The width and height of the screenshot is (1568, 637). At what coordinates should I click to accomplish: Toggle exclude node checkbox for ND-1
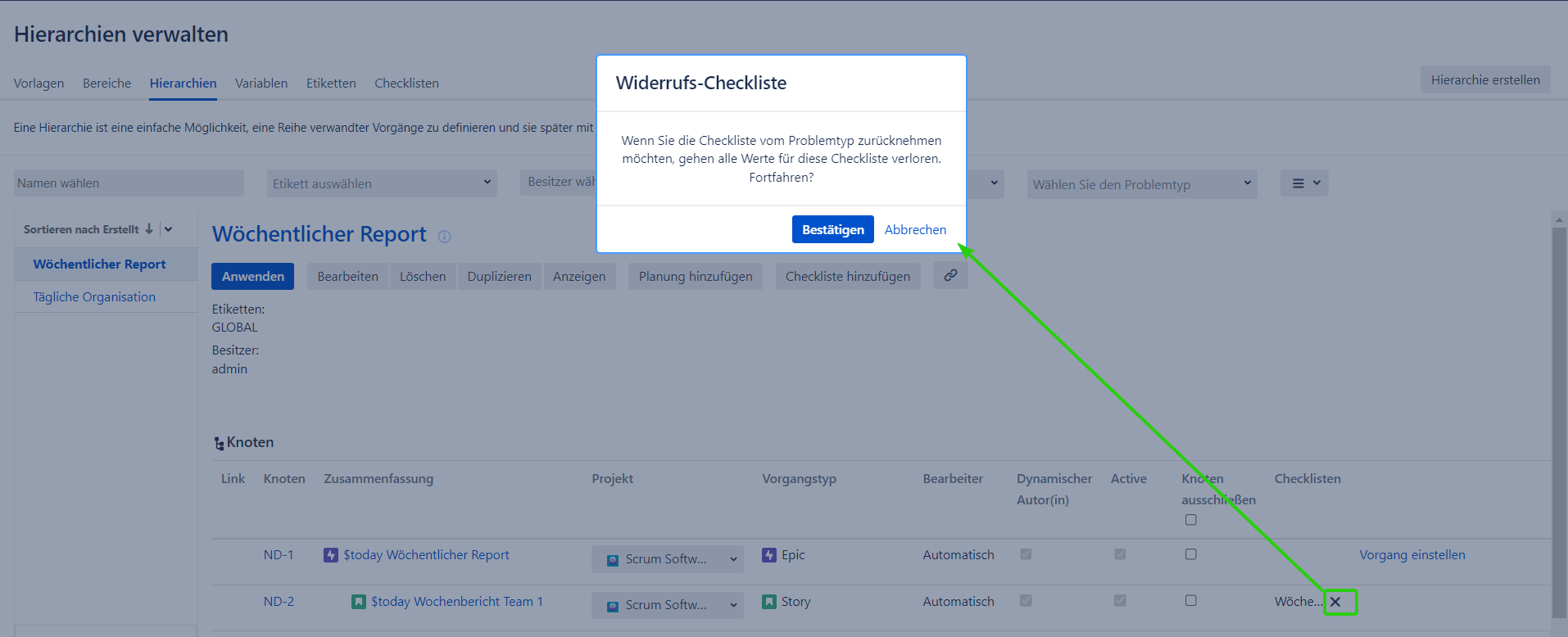click(1191, 554)
